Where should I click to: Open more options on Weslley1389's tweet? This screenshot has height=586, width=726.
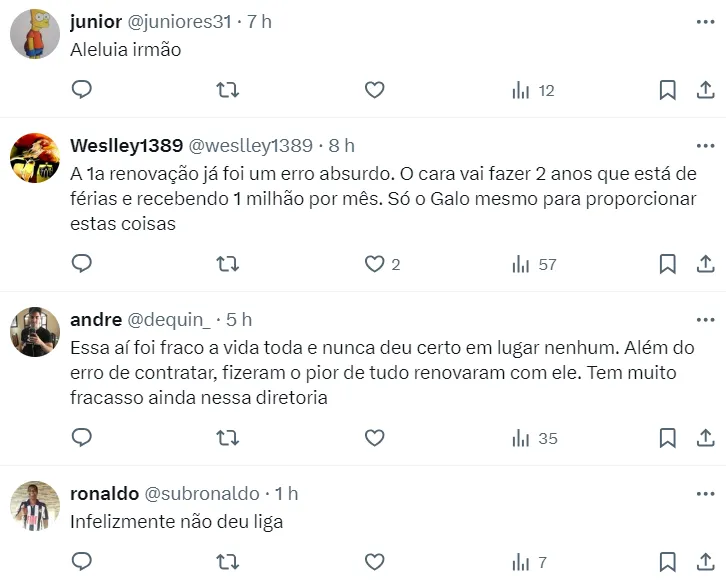704,146
